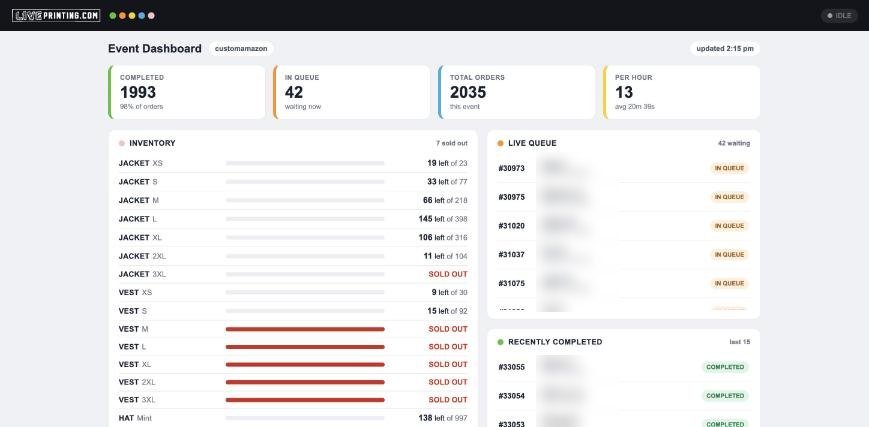This screenshot has height=427, width=869.
Task: Click the green dot in the header
Action: [x=113, y=16]
